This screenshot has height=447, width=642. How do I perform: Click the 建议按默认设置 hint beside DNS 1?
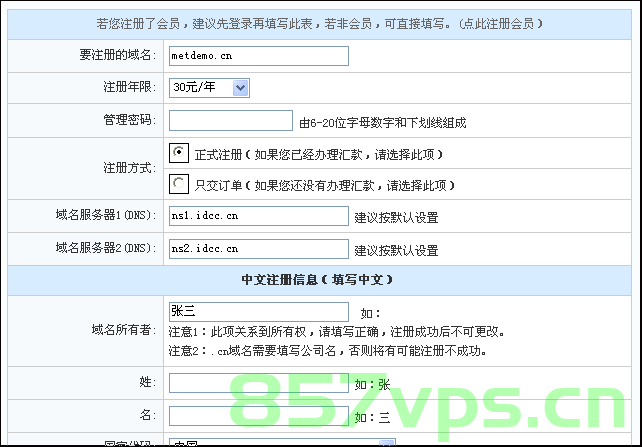[396, 217]
